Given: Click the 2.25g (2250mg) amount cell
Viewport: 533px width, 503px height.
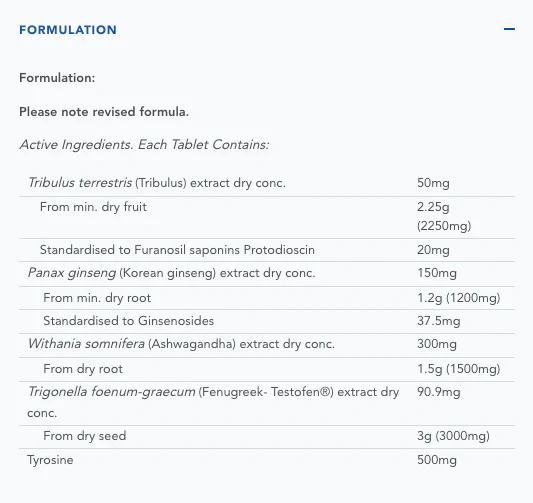Looking at the screenshot, I should tap(444, 216).
